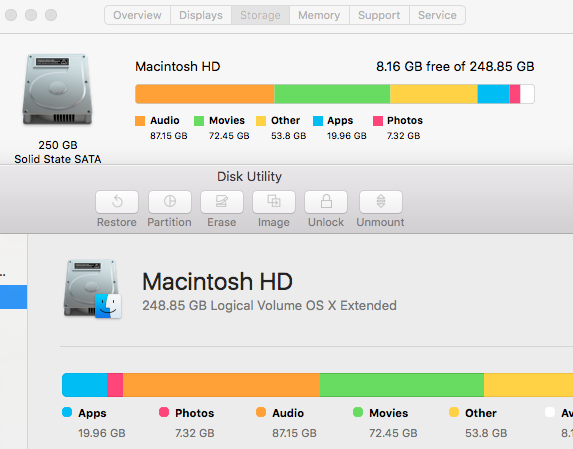Click the blue Apps legend dot in Disk Utility
Viewport: 573px width, 449px height.
[x=67, y=412]
